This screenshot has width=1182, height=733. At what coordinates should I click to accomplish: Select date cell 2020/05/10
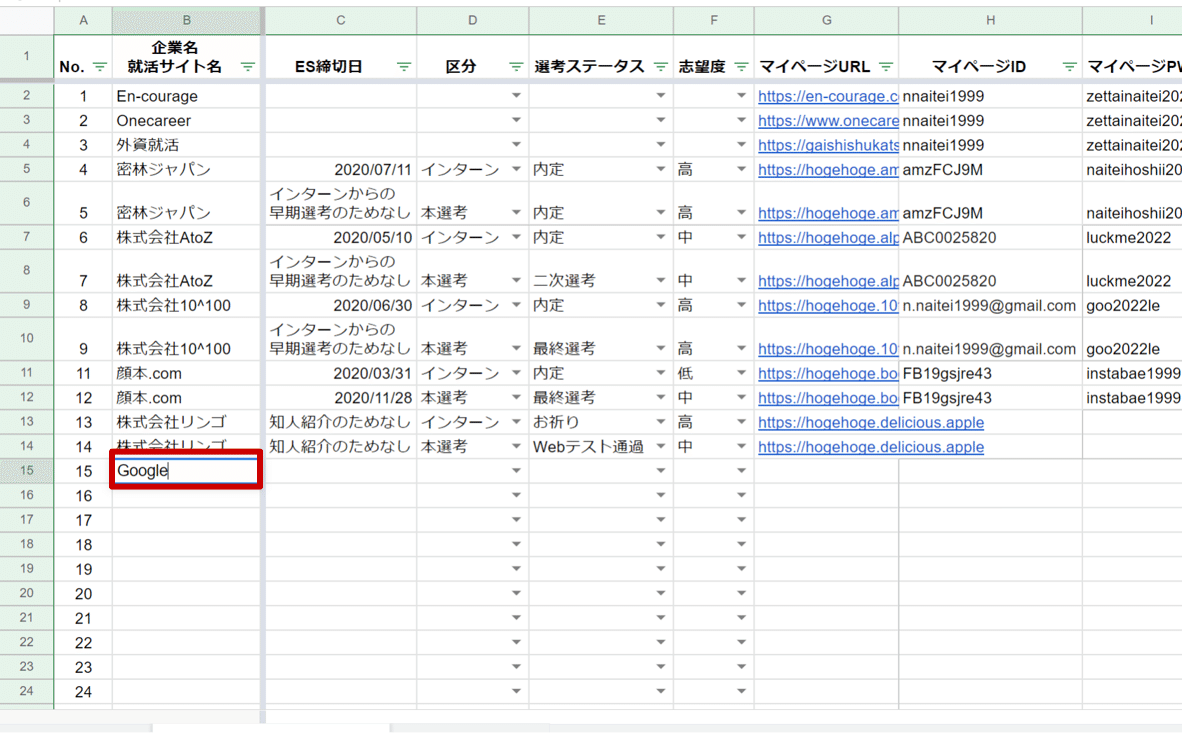pos(341,238)
